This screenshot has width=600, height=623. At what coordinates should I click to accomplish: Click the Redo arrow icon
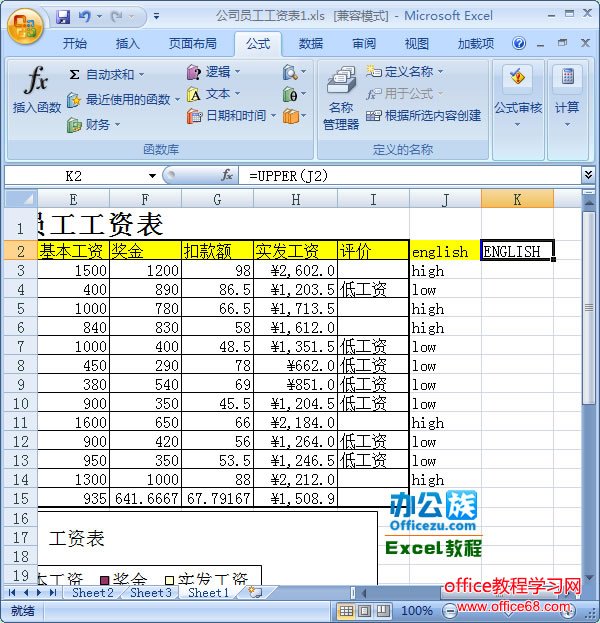click(117, 16)
